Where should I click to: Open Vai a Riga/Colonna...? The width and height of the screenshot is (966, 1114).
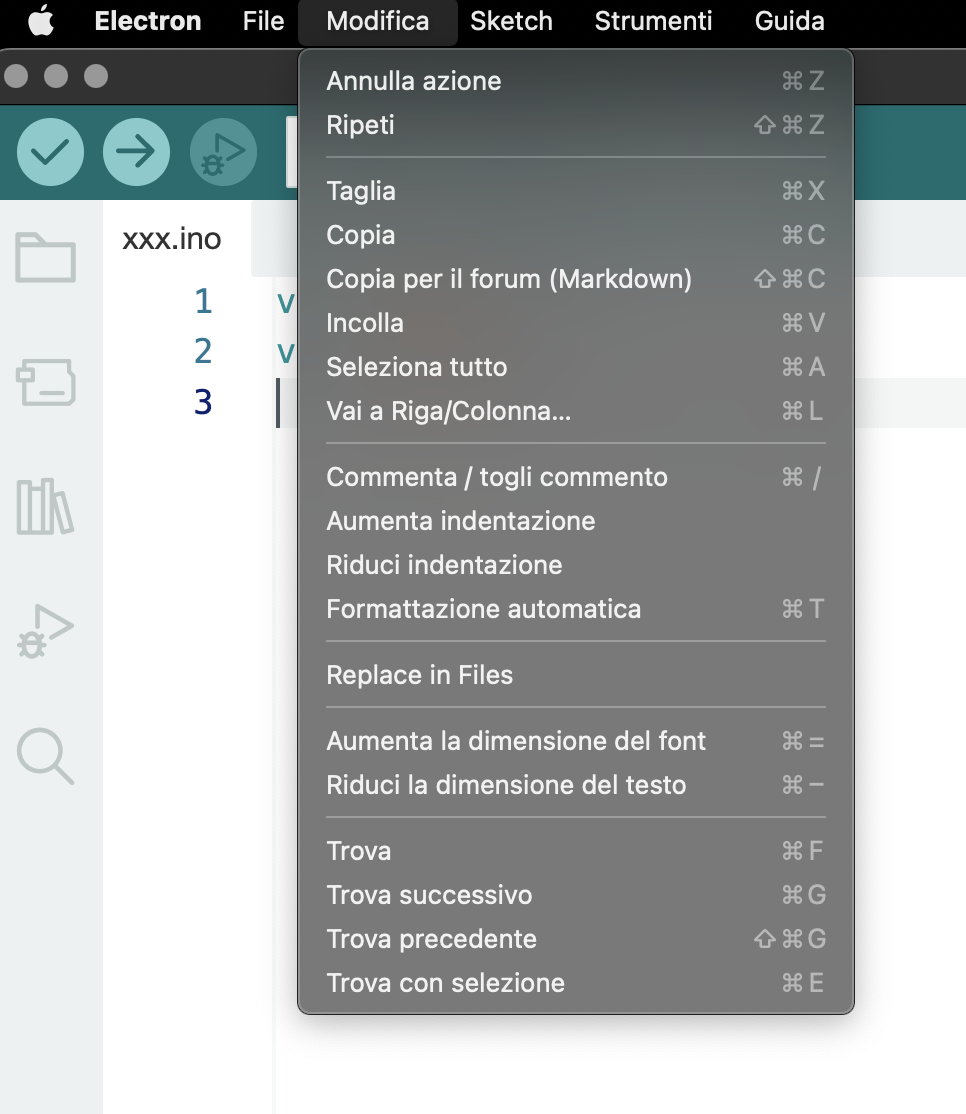(x=576, y=411)
